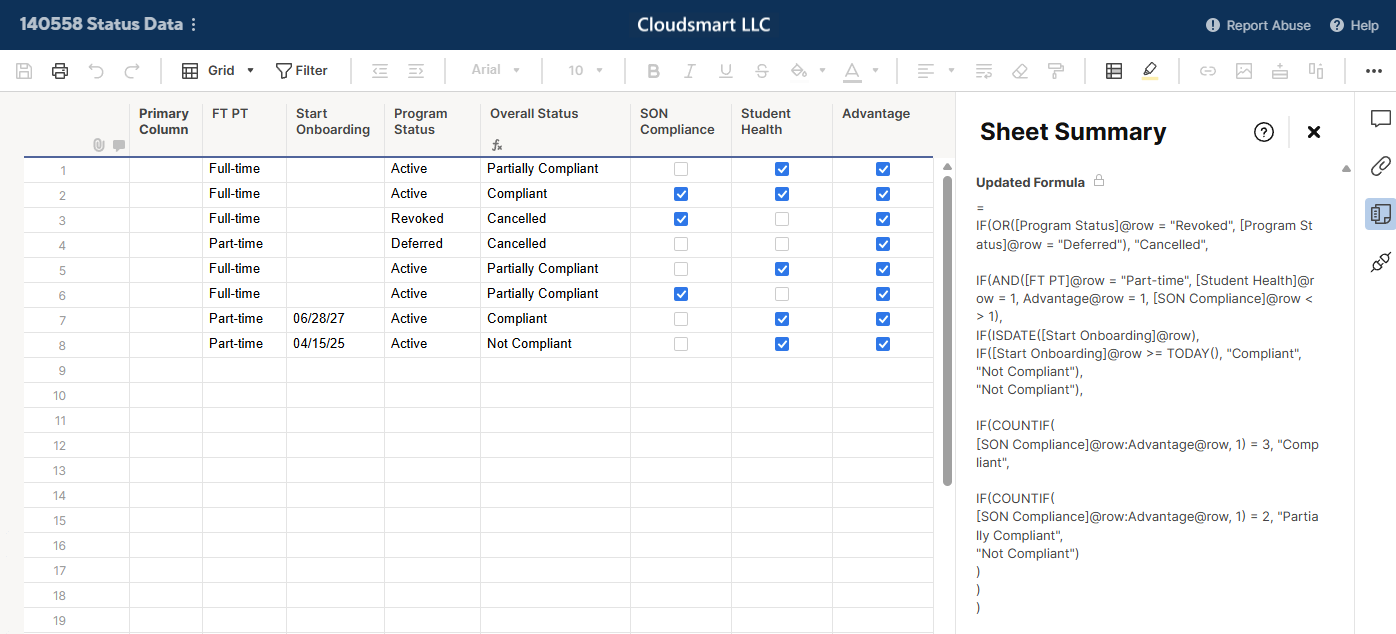
Task: Open the Connections plug icon
Action: point(1381,262)
